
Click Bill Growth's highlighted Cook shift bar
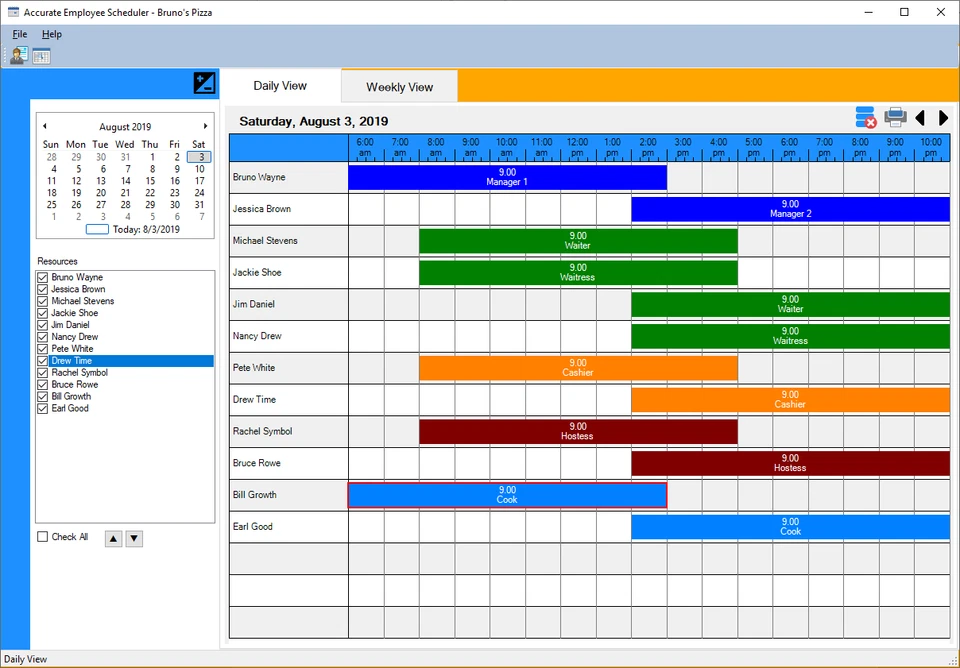[507, 494]
